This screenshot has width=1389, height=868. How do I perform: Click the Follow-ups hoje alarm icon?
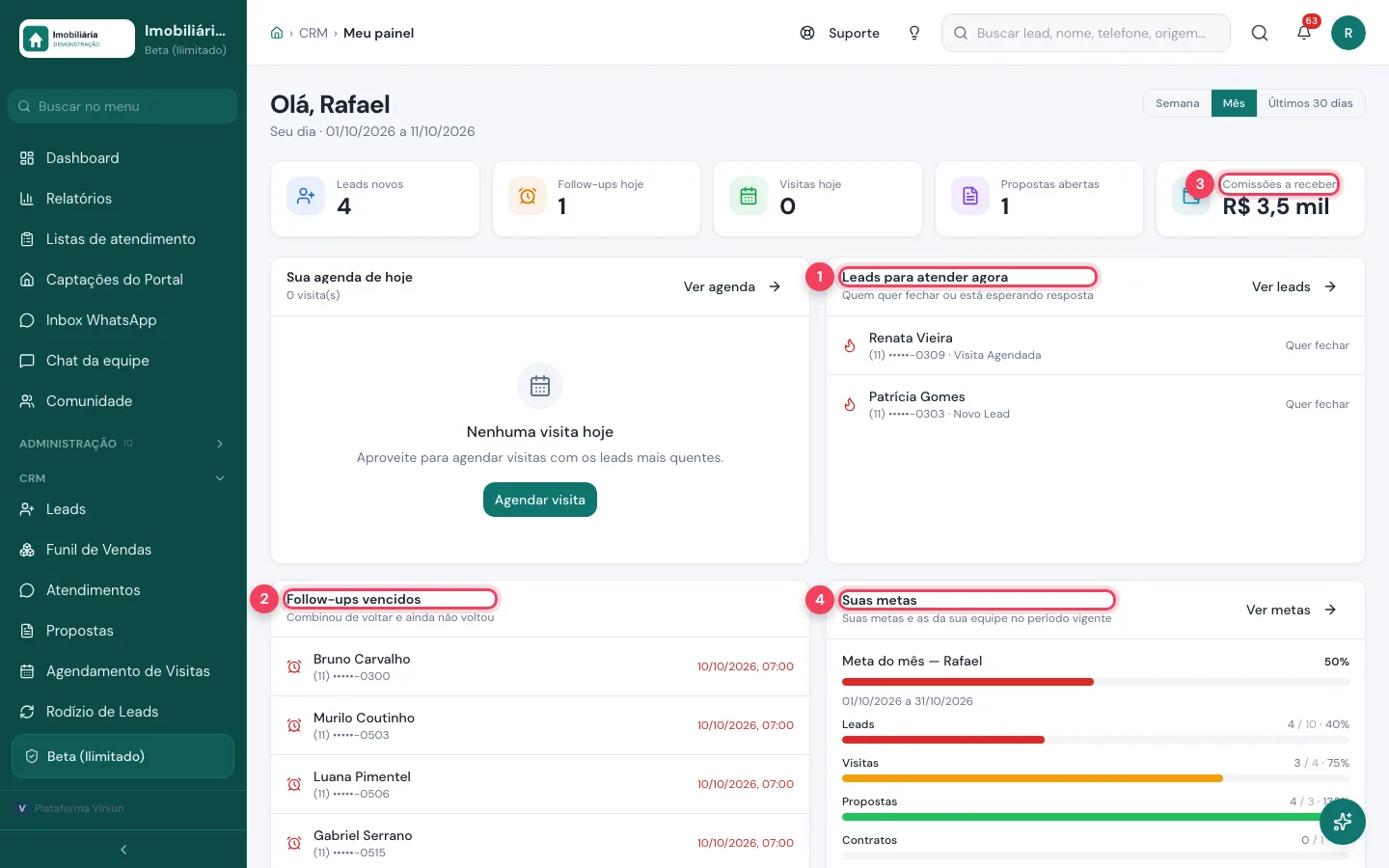point(528,196)
